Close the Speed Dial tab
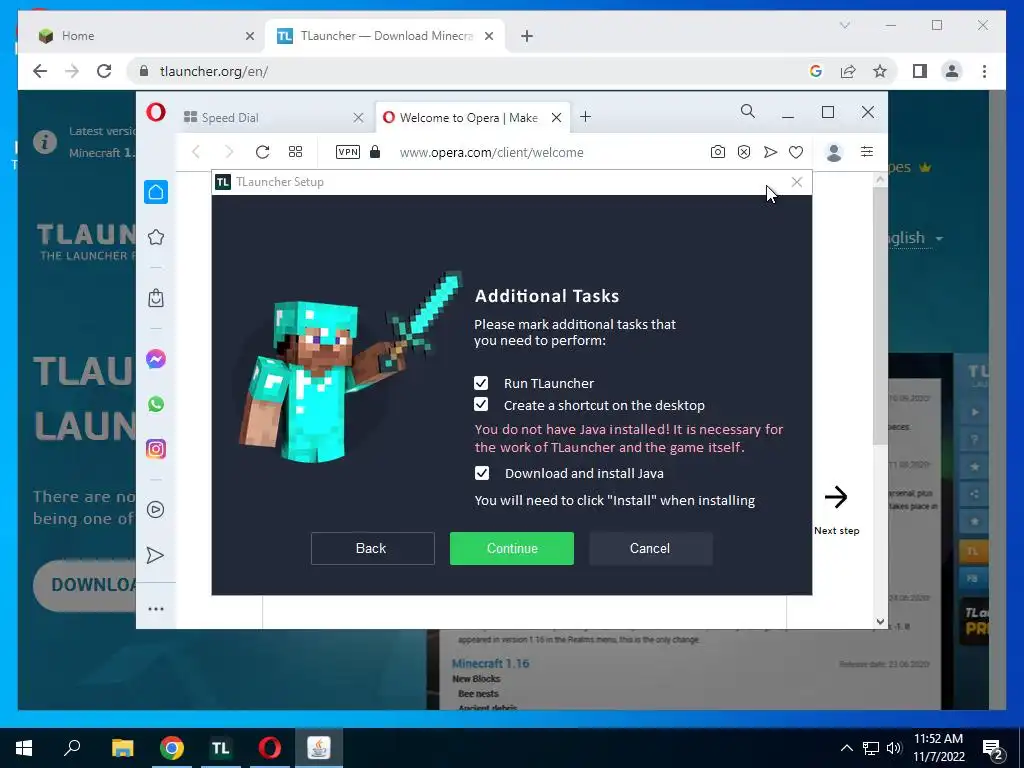Viewport: 1024px width, 768px height. 358,118
